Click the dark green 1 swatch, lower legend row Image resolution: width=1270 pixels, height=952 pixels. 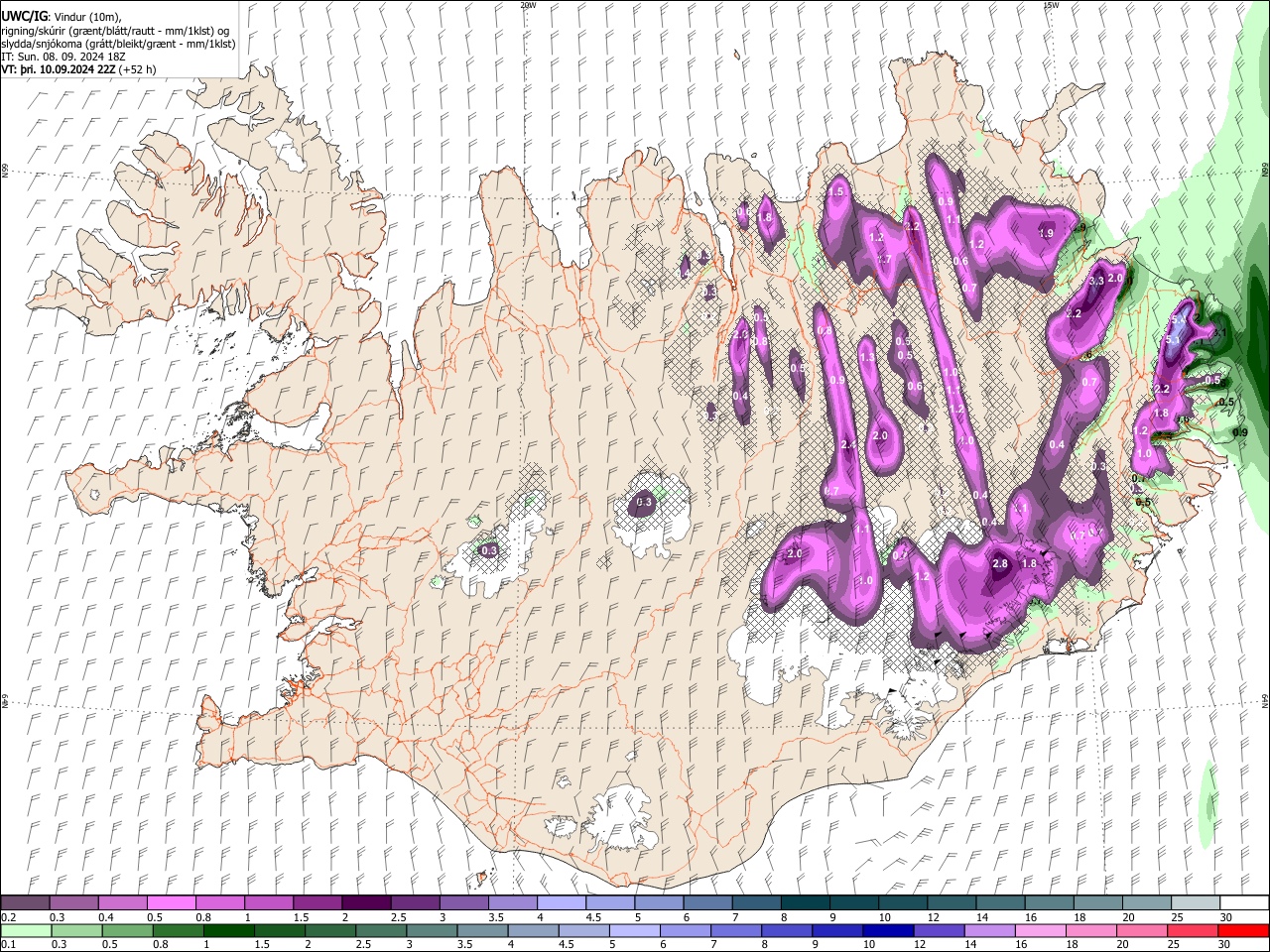coord(227,931)
